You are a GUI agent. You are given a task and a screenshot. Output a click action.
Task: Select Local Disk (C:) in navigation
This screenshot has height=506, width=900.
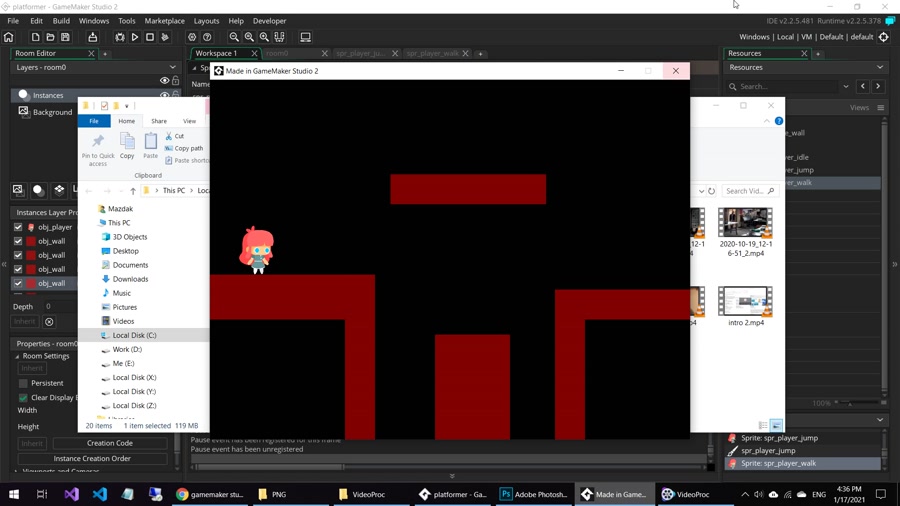click(x=134, y=335)
